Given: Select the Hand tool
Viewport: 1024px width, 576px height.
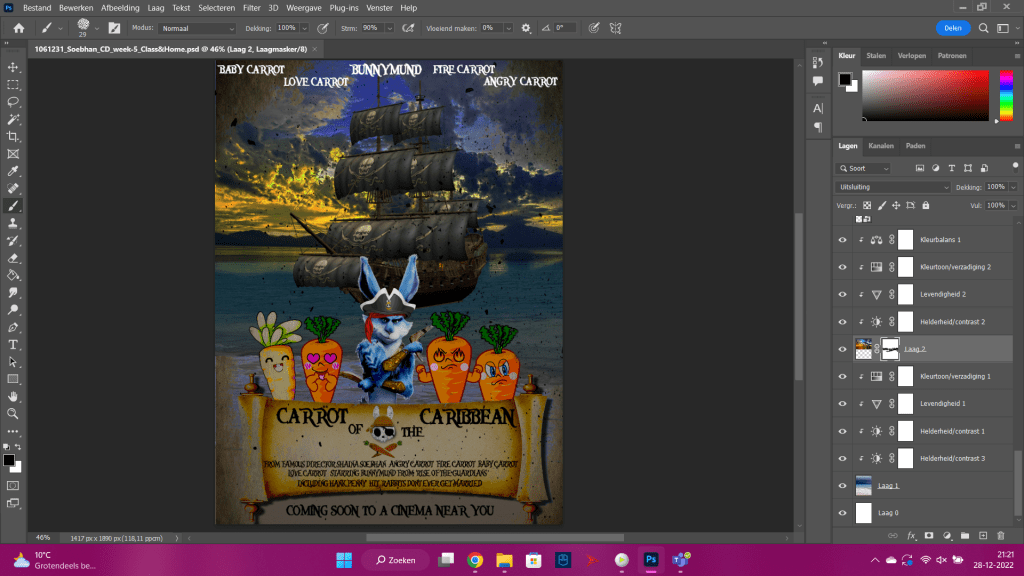Looking at the screenshot, I should 13,396.
